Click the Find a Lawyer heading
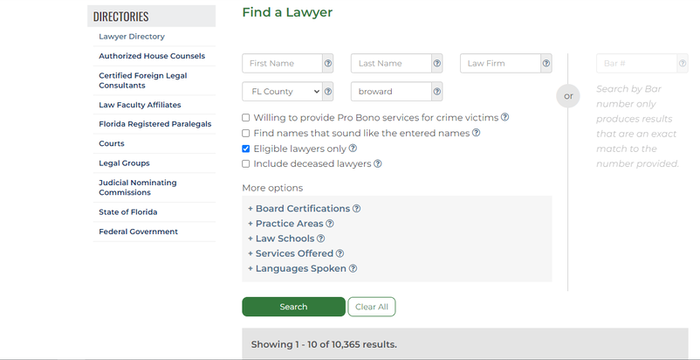 pos(287,13)
